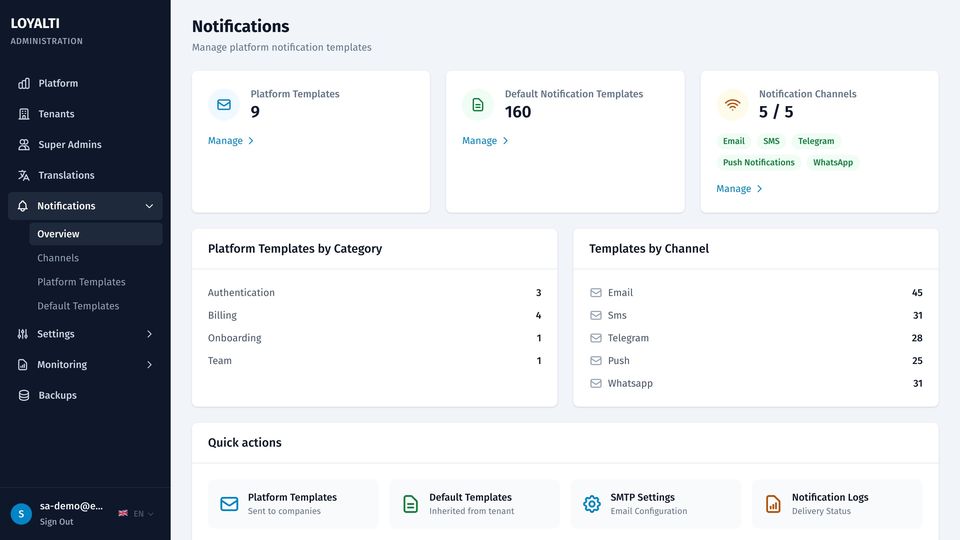
Task: Click Manage link under Notification Channels
Action: point(739,189)
